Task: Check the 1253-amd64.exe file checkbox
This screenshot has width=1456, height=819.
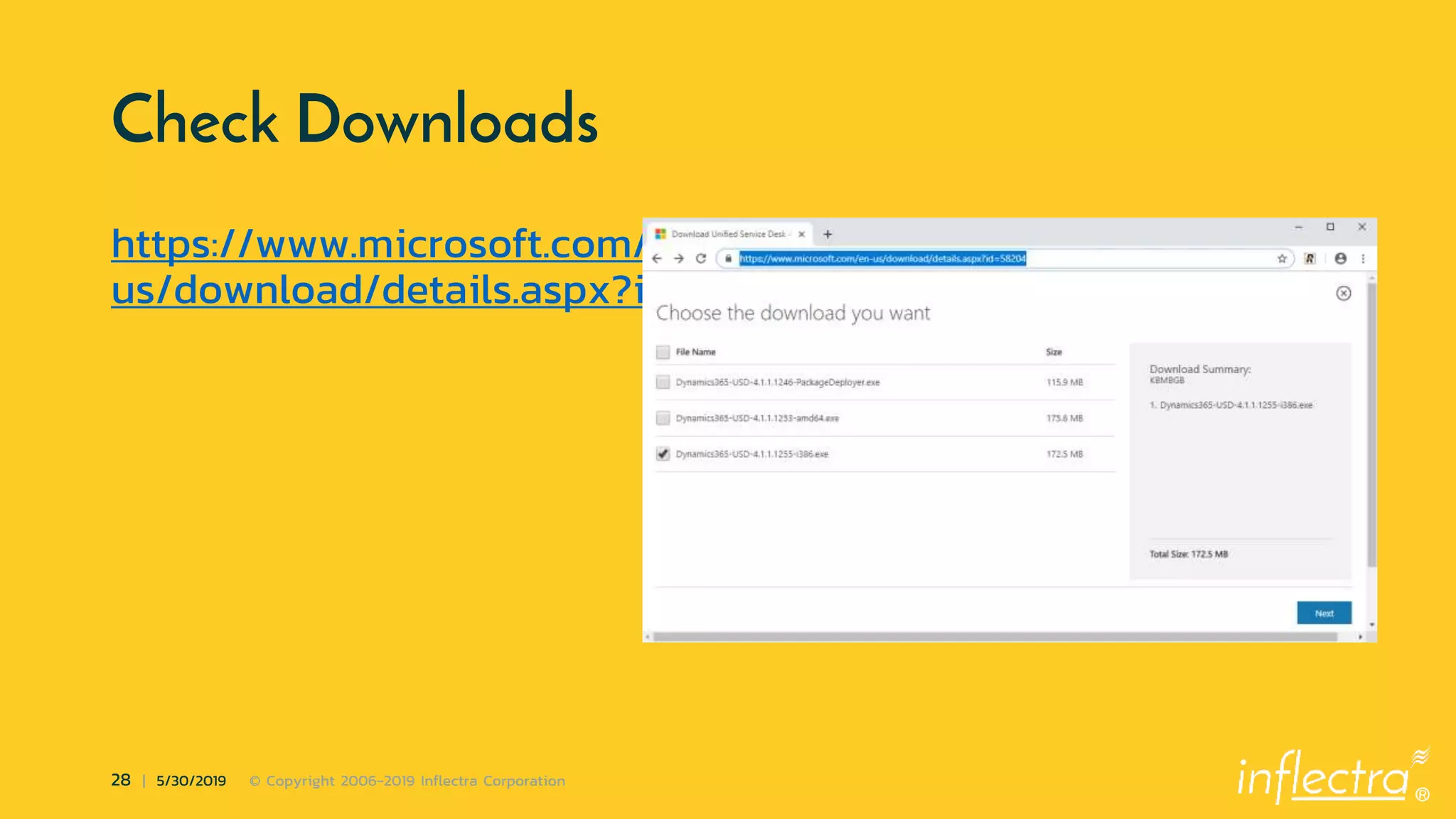Action: pyautogui.click(x=663, y=418)
